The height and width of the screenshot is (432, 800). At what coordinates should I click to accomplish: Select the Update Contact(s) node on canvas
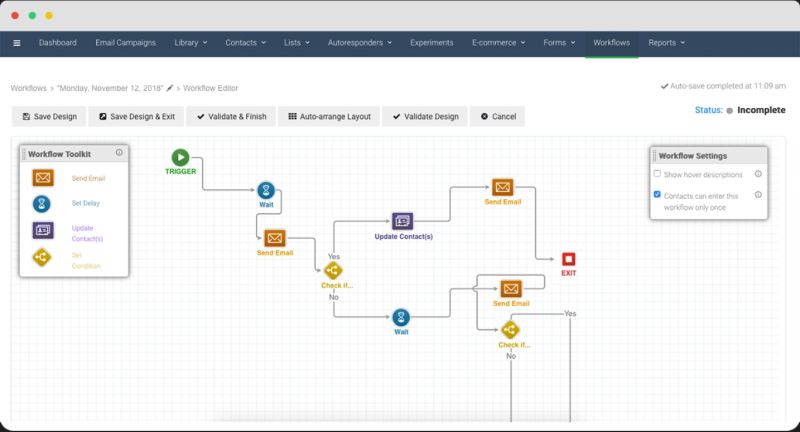pos(403,221)
